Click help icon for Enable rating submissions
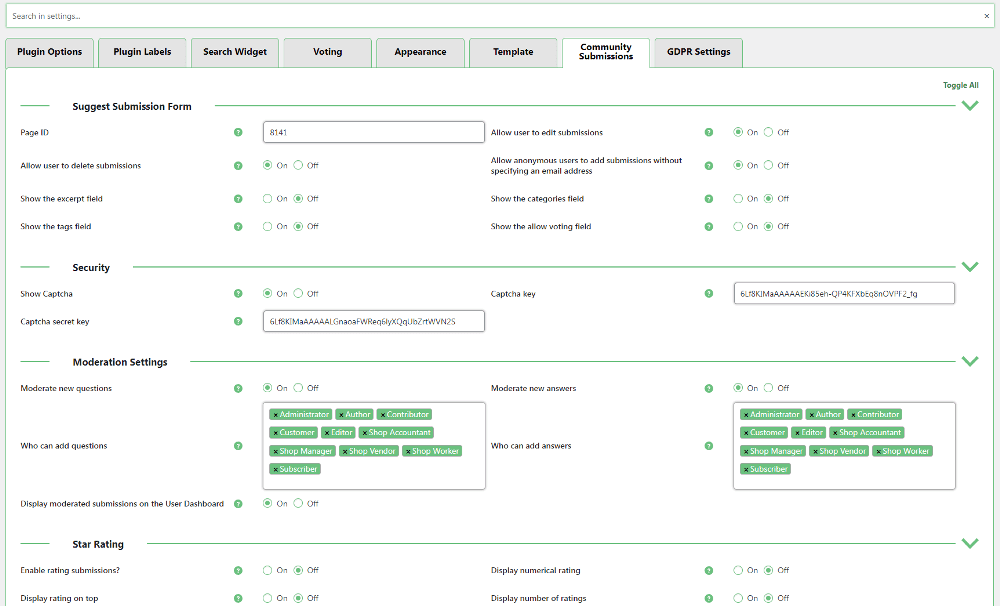 coord(238,571)
